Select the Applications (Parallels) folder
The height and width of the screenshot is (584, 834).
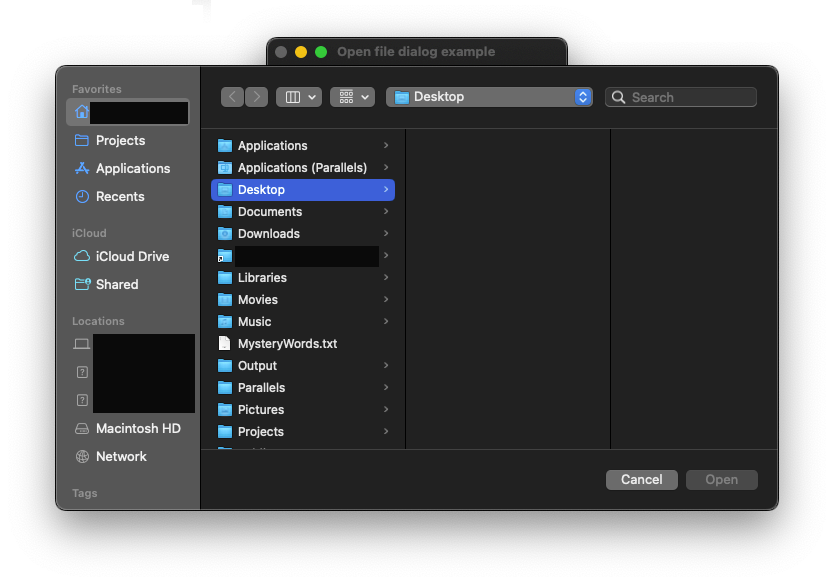pyautogui.click(x=302, y=168)
